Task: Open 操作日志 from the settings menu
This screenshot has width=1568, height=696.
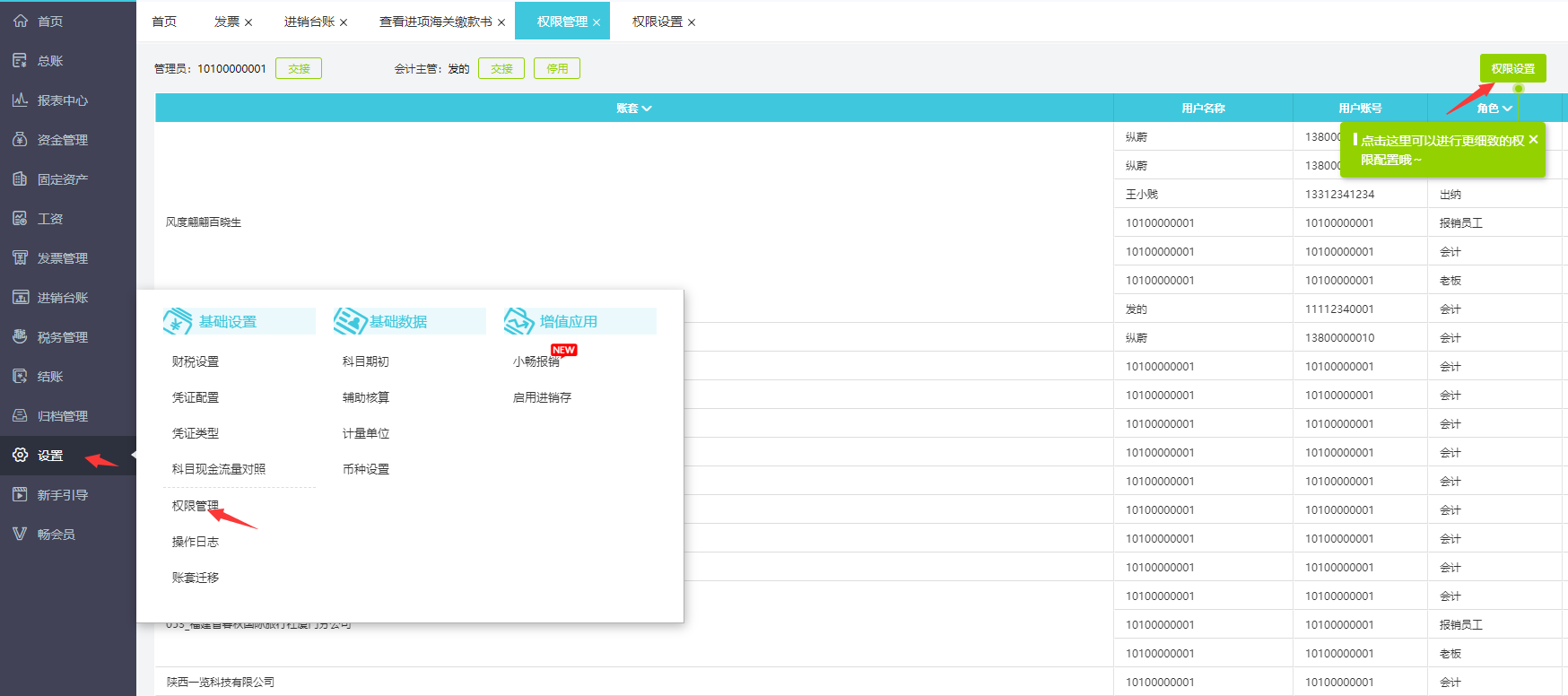Action: tap(195, 542)
